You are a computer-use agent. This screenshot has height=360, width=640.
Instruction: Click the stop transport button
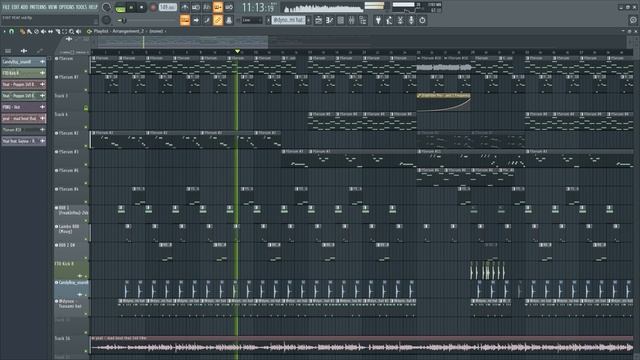(x=142, y=7)
